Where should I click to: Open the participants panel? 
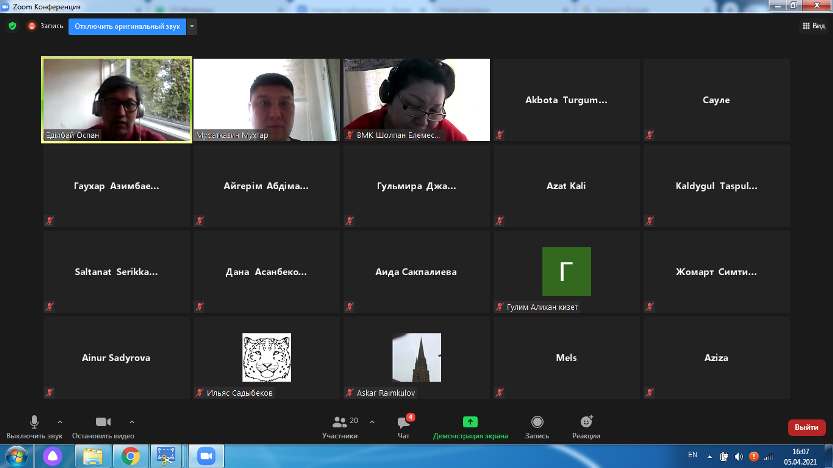click(341, 423)
